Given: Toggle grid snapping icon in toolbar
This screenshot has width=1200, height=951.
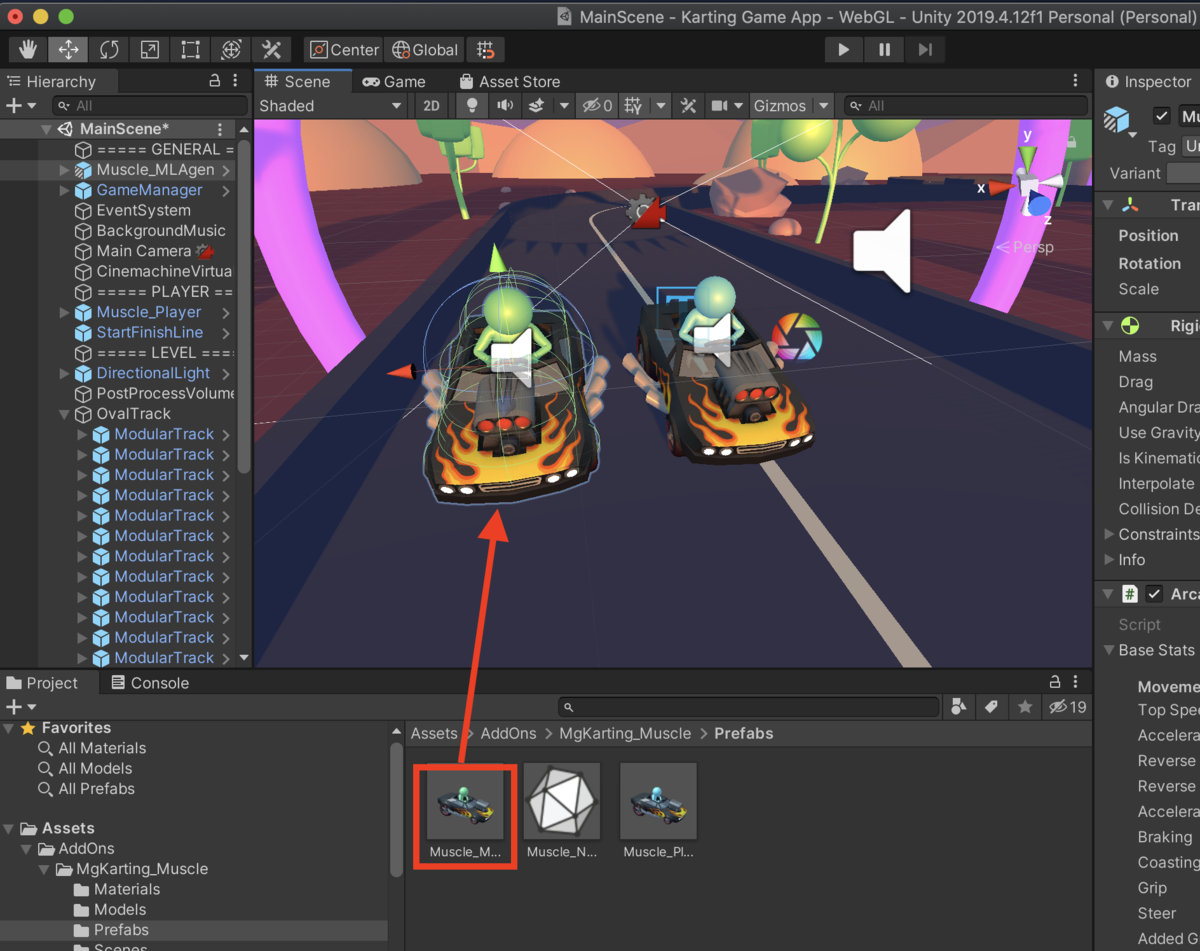Looking at the screenshot, I should (x=485, y=50).
